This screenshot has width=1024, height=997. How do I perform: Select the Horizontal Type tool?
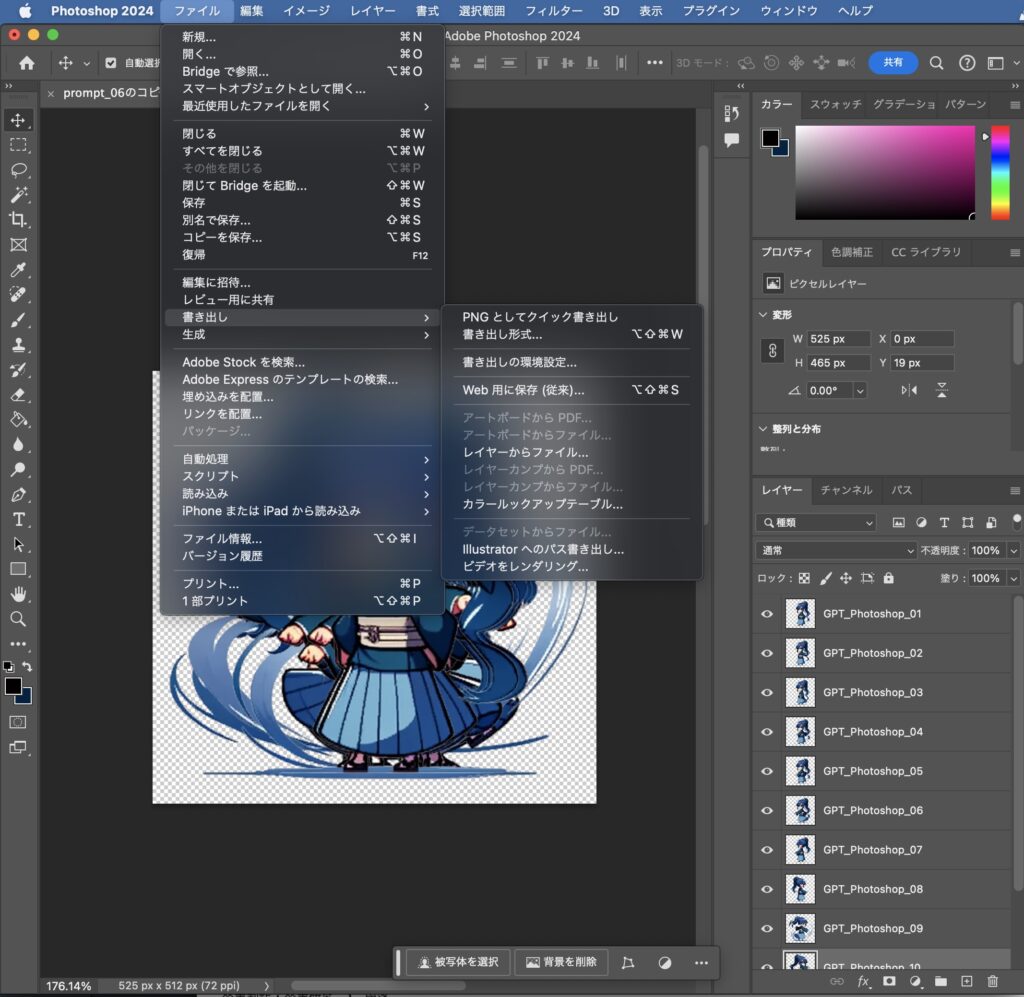click(18, 520)
